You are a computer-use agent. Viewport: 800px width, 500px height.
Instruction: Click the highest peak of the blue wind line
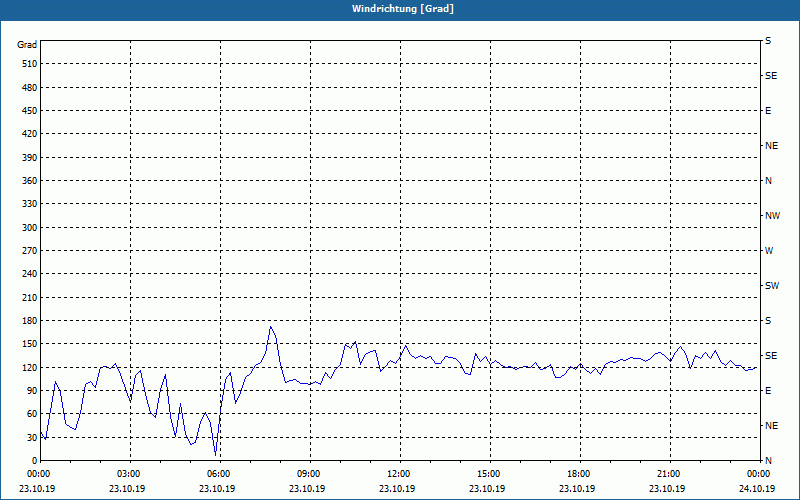pyautogui.click(x=270, y=327)
